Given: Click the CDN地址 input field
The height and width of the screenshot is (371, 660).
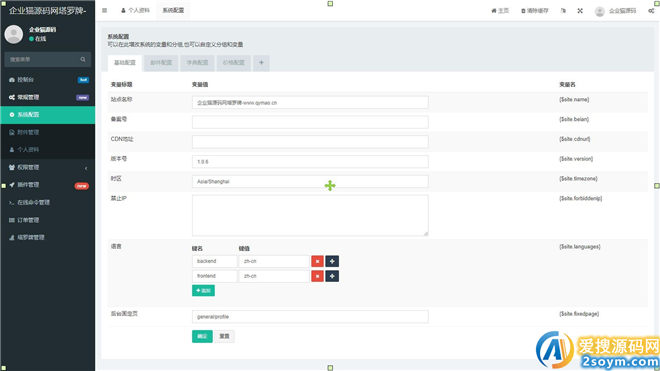Looking at the screenshot, I should pyautogui.click(x=310, y=142).
